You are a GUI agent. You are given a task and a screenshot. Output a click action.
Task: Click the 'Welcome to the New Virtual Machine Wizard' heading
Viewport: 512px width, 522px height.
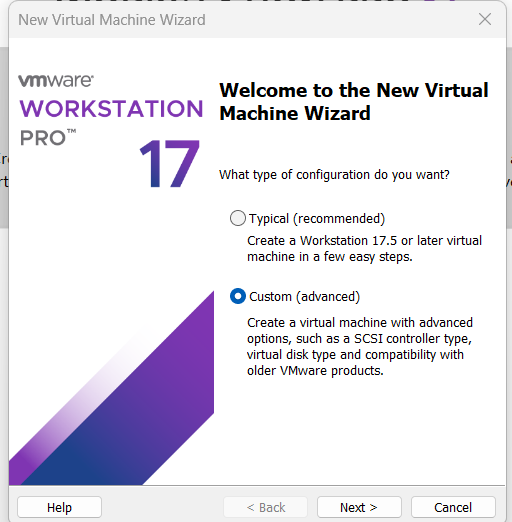point(354,102)
